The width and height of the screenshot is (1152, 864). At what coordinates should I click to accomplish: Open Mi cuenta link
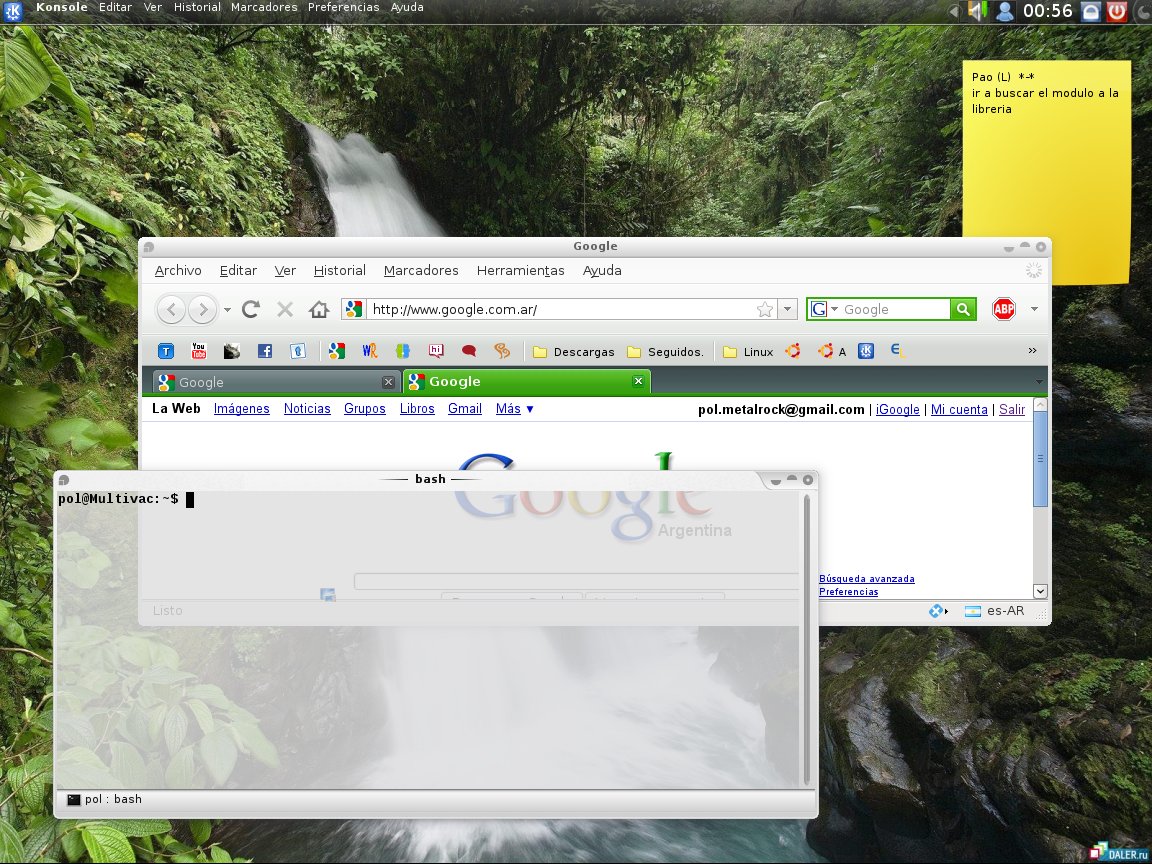tap(959, 409)
